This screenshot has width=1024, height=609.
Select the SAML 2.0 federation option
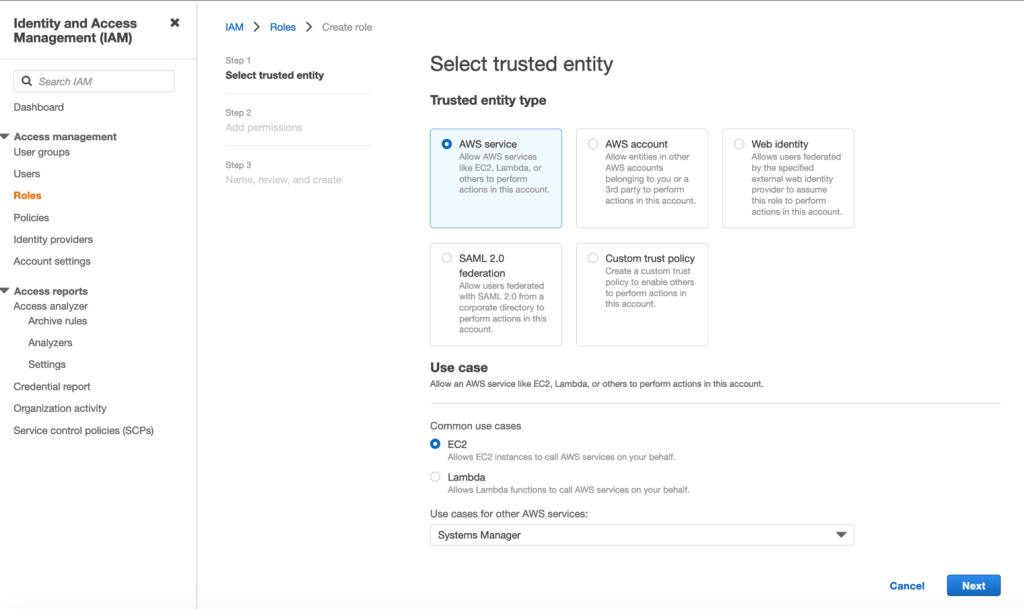coord(447,257)
